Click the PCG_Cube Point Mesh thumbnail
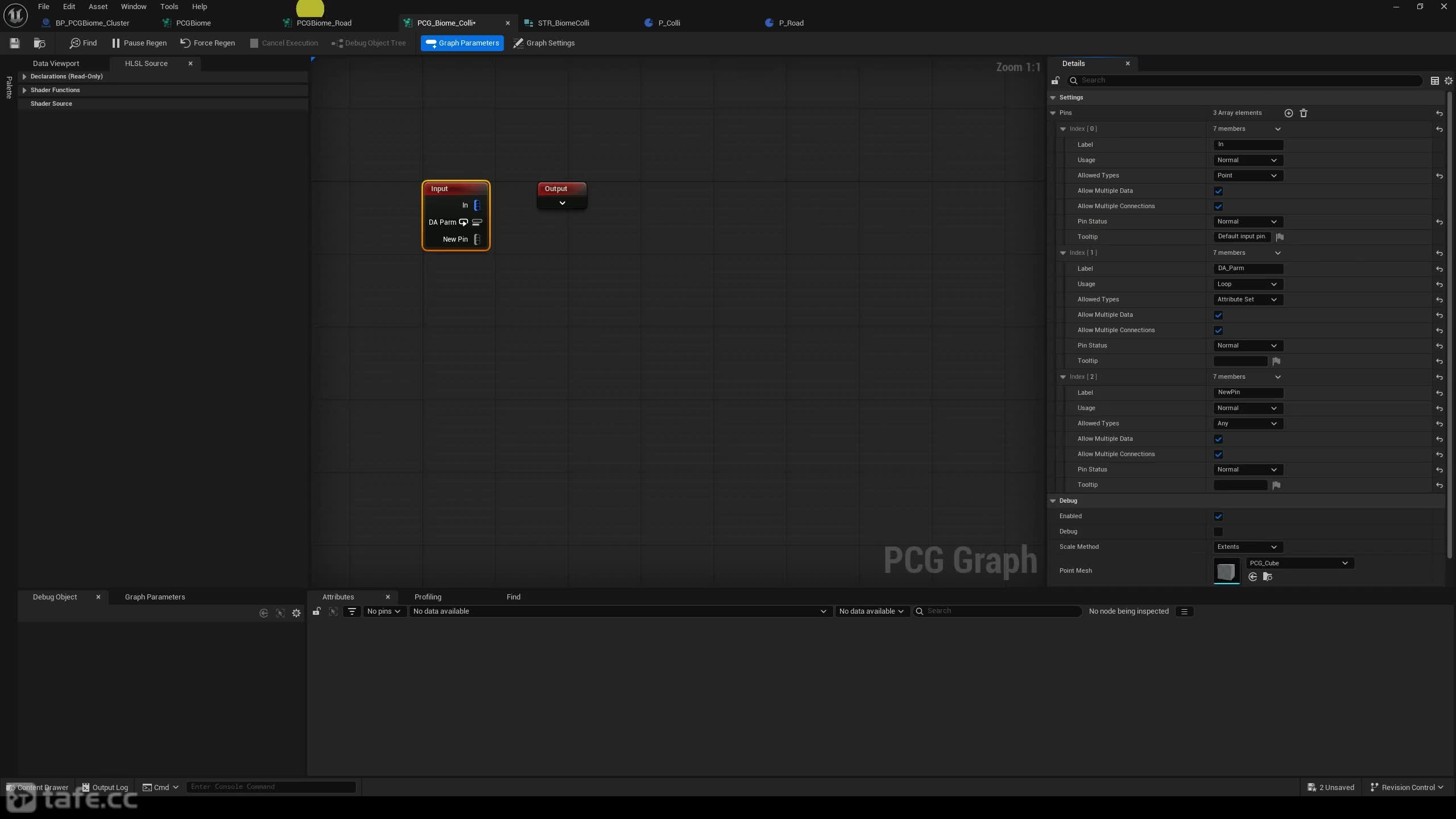The height and width of the screenshot is (819, 1456). click(1226, 571)
